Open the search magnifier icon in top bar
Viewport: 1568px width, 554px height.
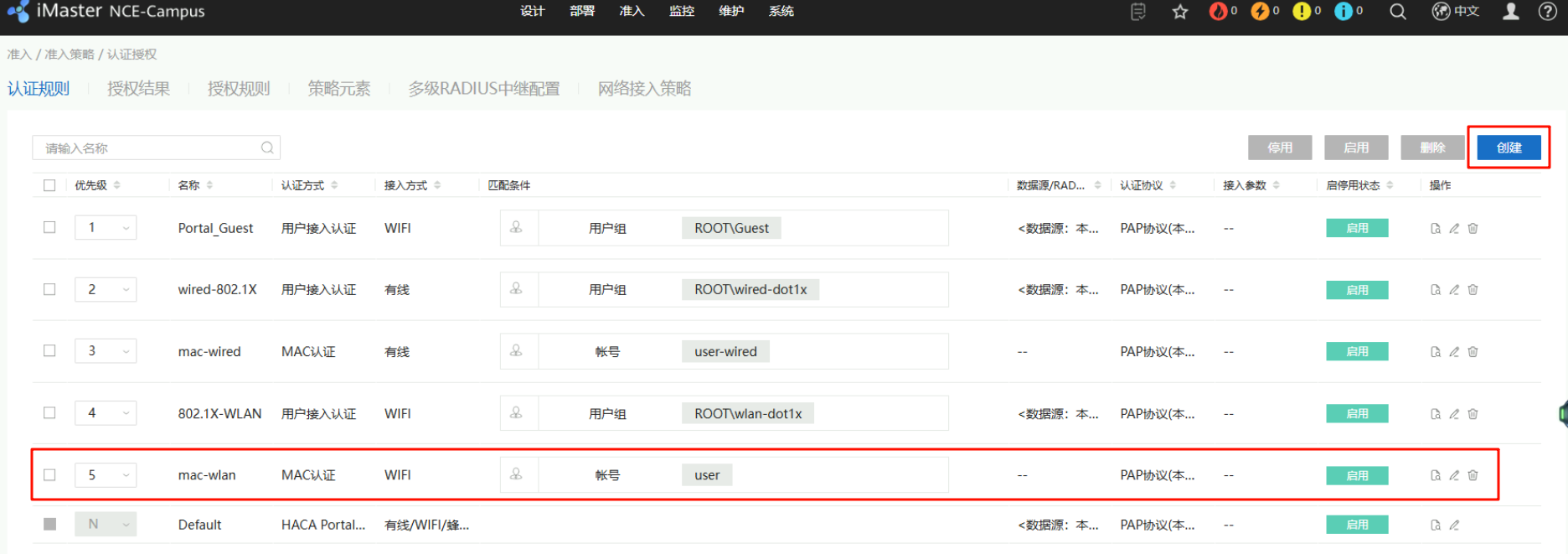[x=1397, y=12]
